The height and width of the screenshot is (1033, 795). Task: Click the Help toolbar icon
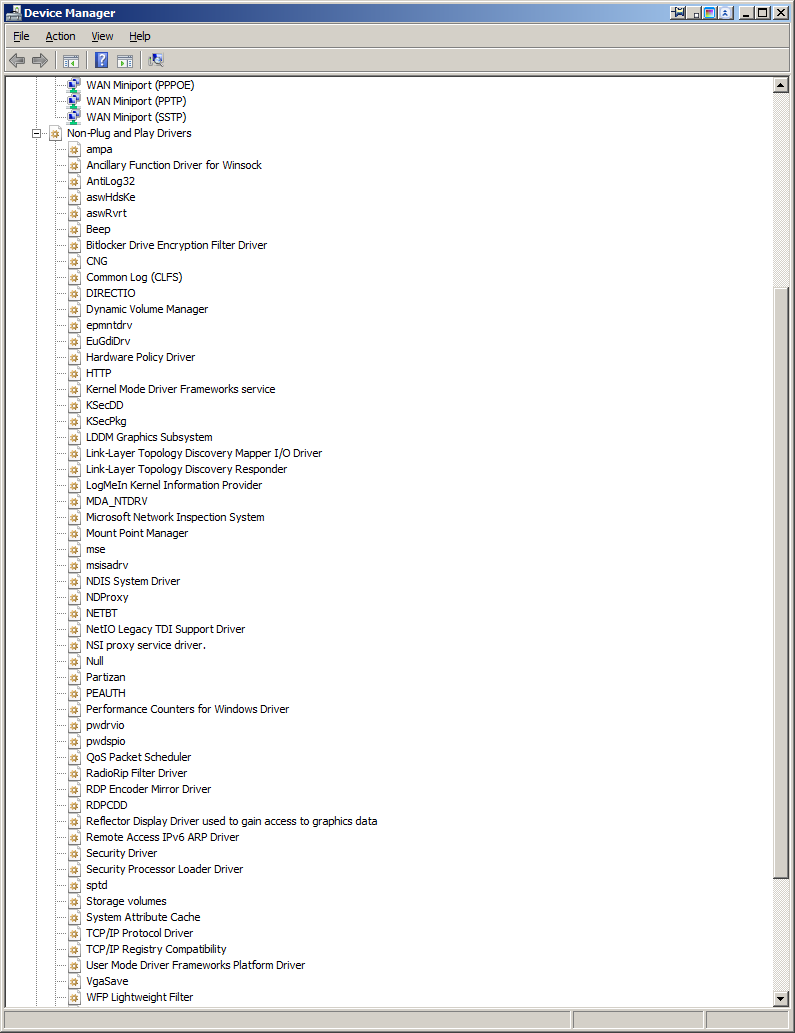coord(102,60)
